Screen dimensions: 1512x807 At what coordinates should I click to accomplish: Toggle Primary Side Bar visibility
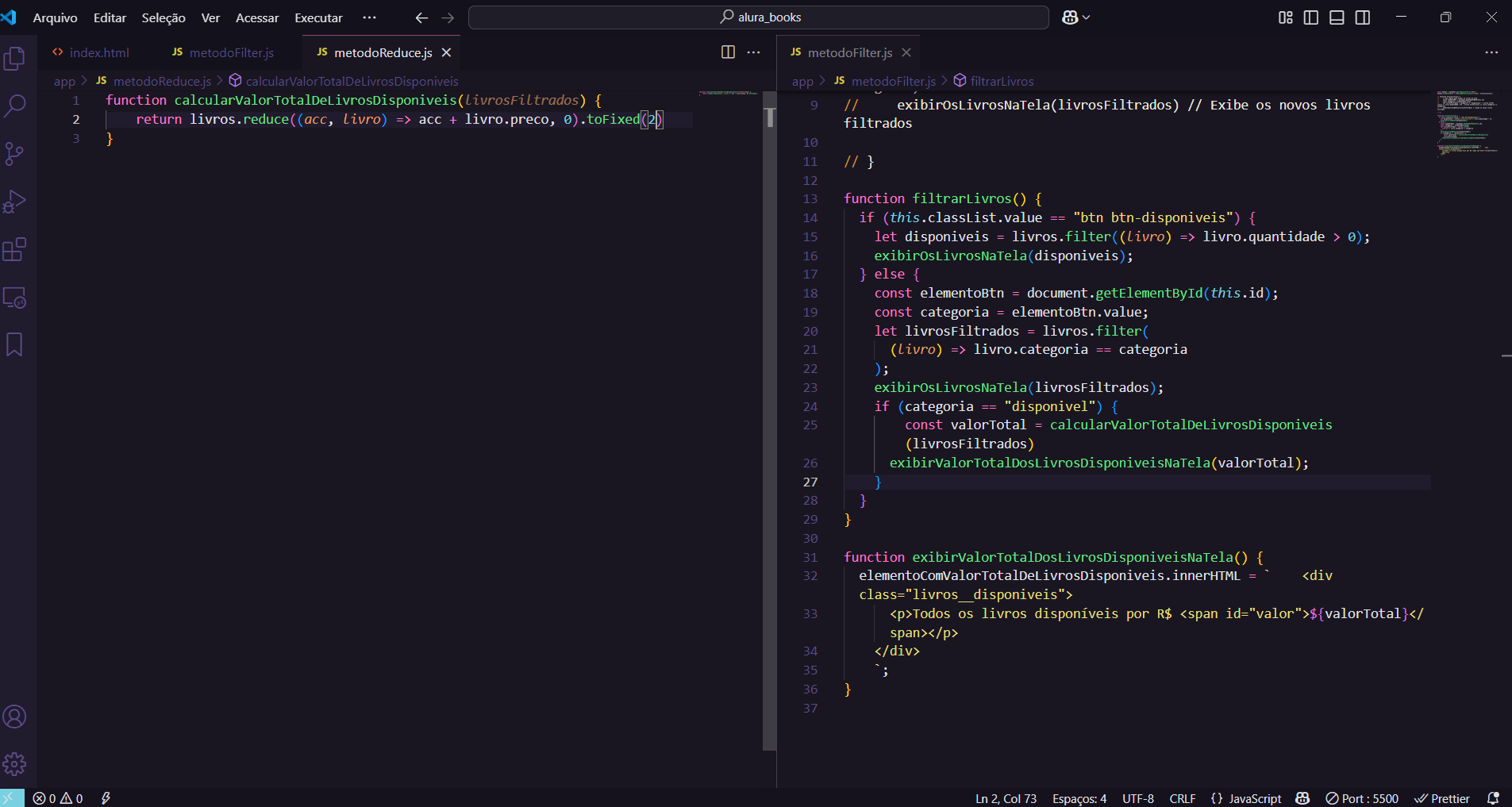pyautogui.click(x=1311, y=17)
